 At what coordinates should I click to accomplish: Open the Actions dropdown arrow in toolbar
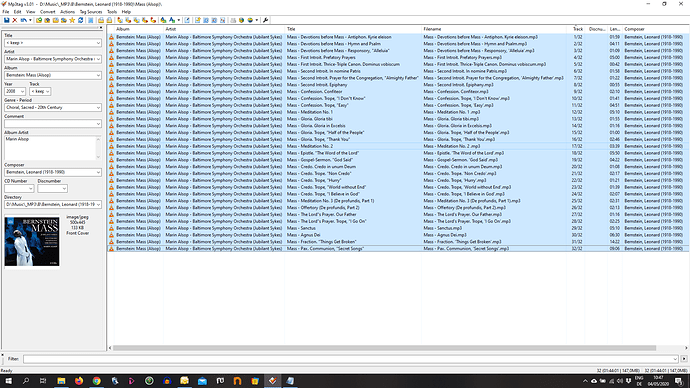pyautogui.click(x=178, y=20)
